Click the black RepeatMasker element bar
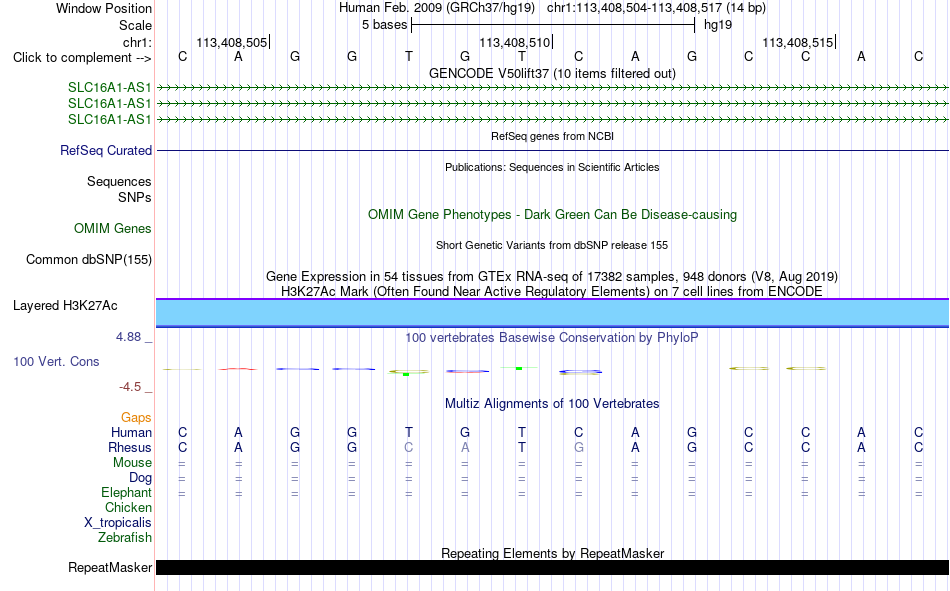Screen dimensions: 950x591 click(552, 567)
